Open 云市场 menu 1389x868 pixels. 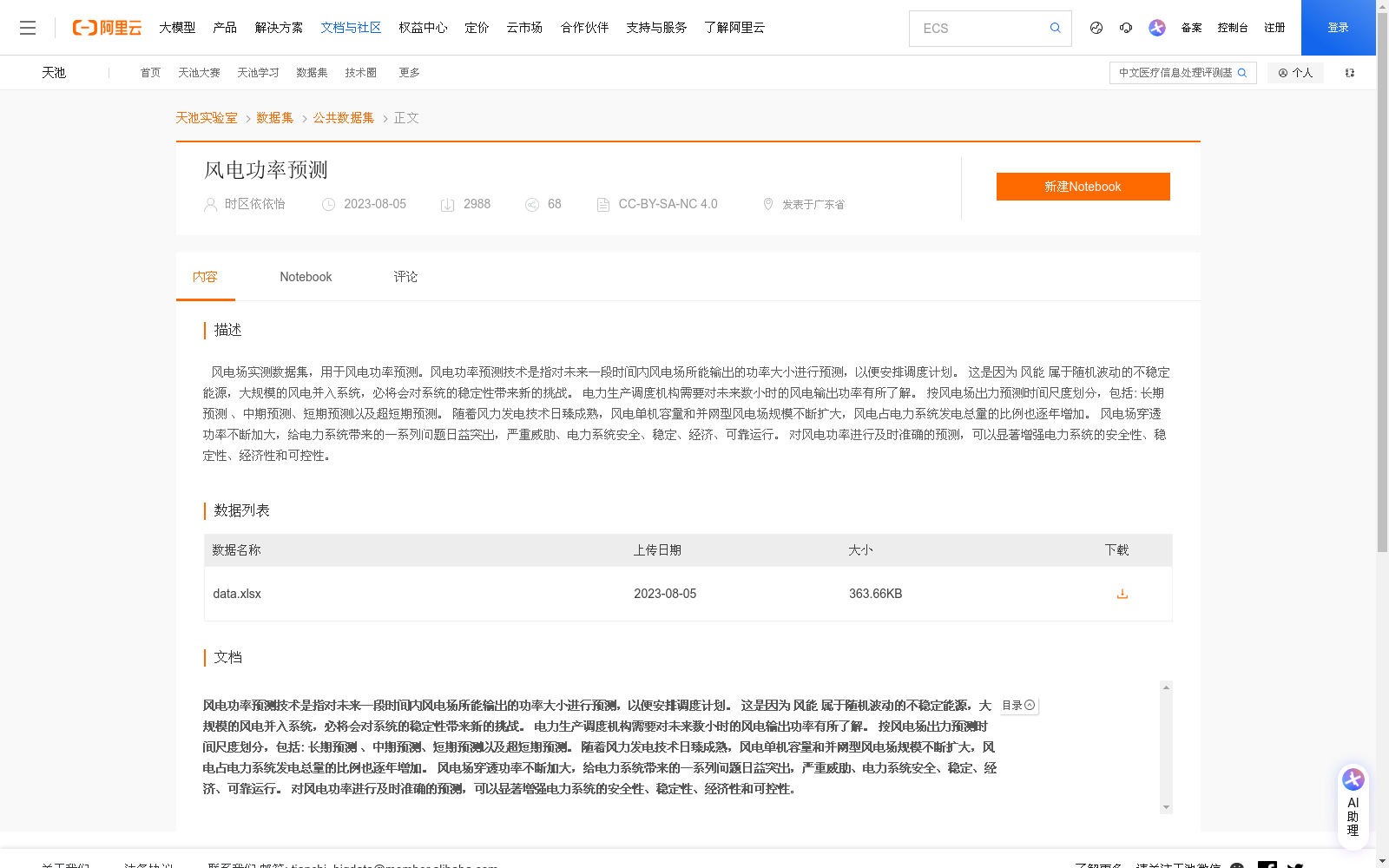(524, 28)
